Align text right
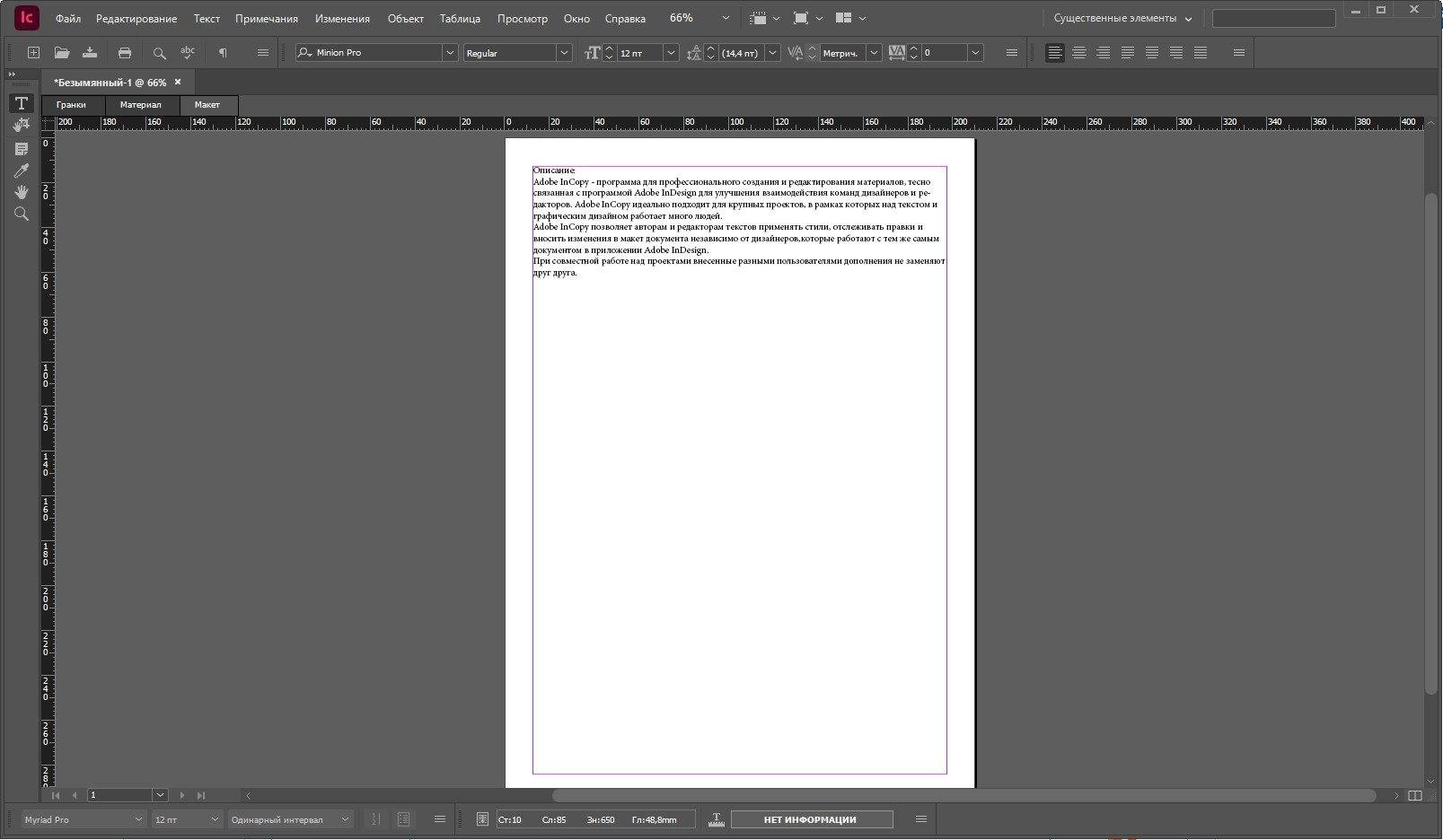1443x840 pixels. pyautogui.click(x=1103, y=53)
